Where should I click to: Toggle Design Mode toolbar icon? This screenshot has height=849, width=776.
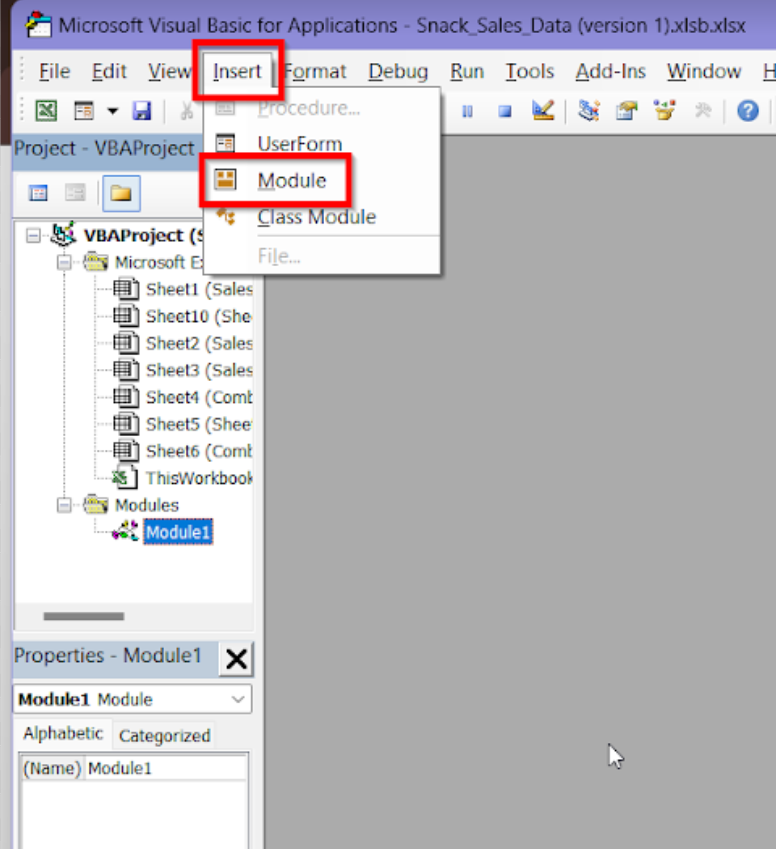543,110
